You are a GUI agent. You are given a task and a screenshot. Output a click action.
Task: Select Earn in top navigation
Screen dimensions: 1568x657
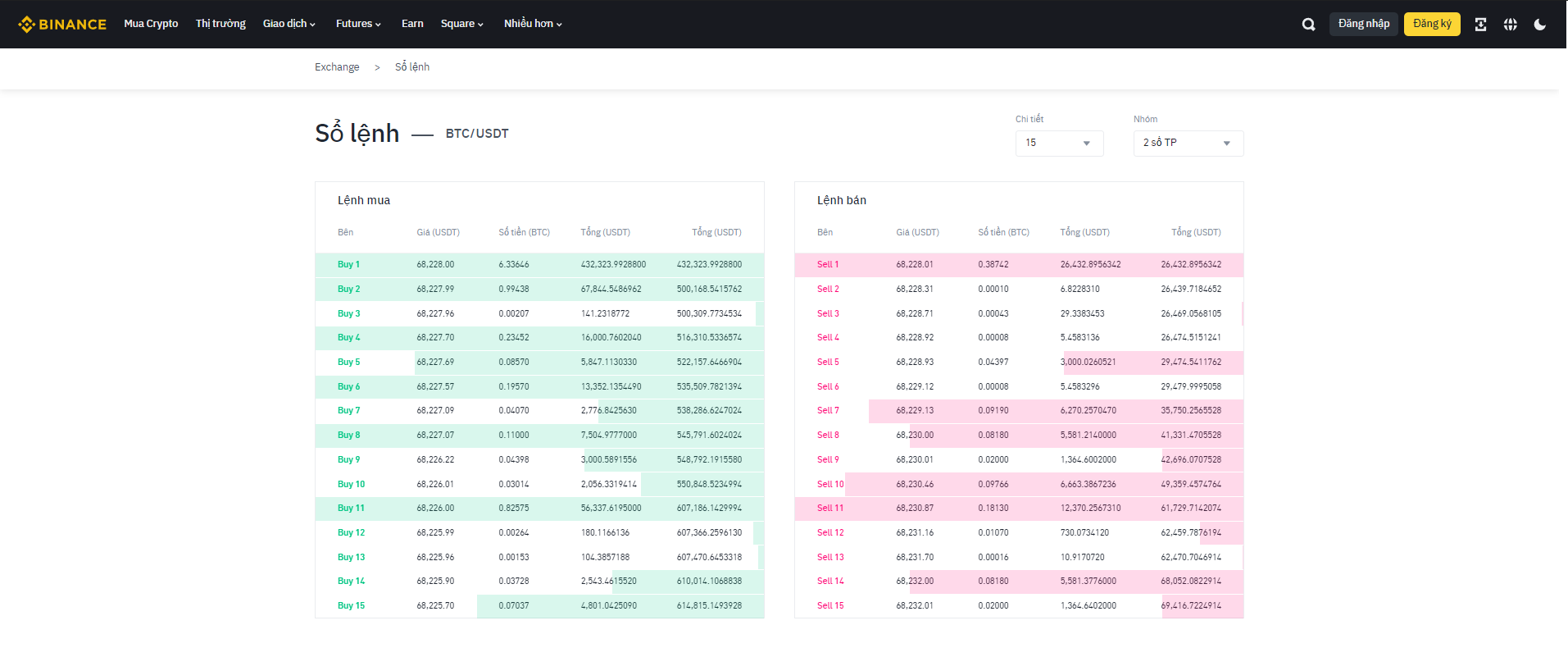[412, 24]
